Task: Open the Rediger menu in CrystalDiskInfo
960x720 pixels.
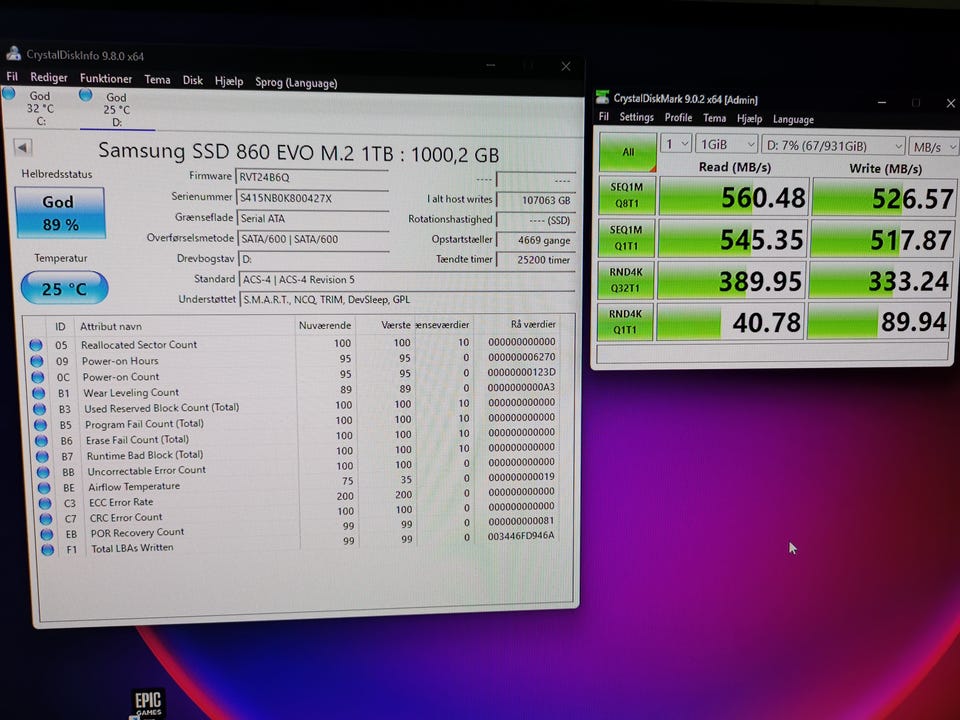Action: [x=49, y=77]
